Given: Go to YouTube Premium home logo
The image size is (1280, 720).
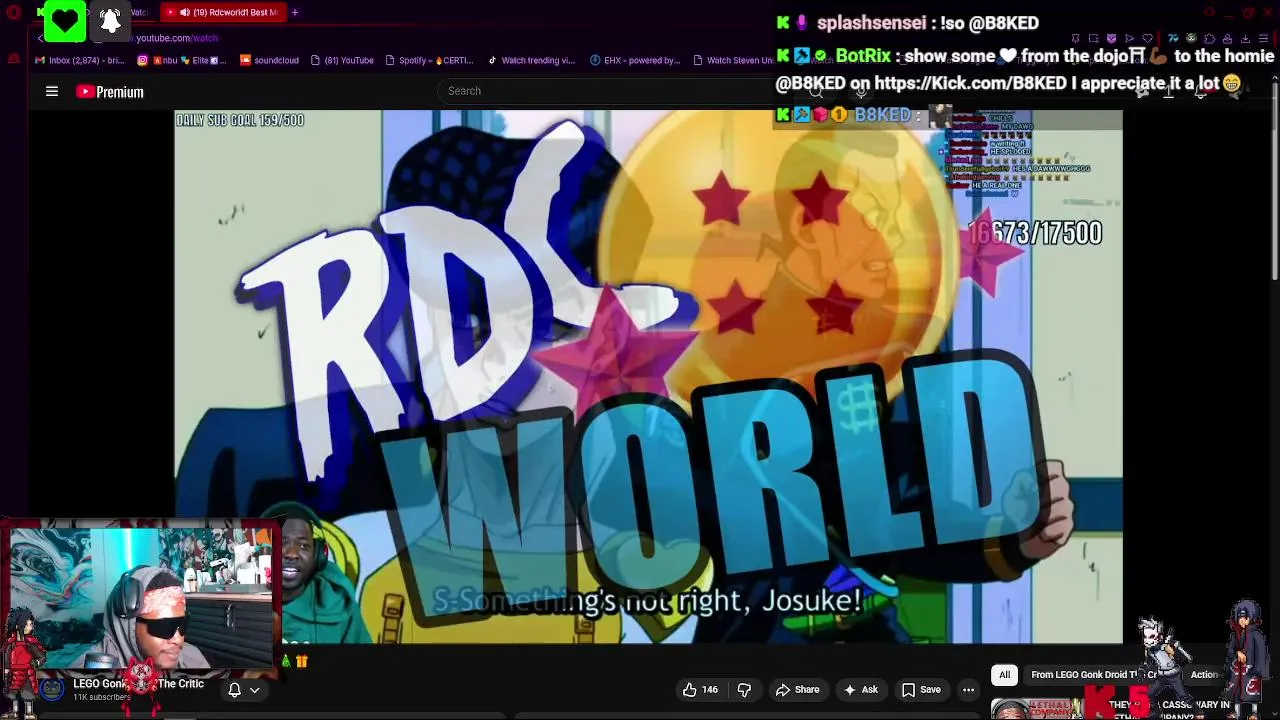Looking at the screenshot, I should [x=110, y=91].
